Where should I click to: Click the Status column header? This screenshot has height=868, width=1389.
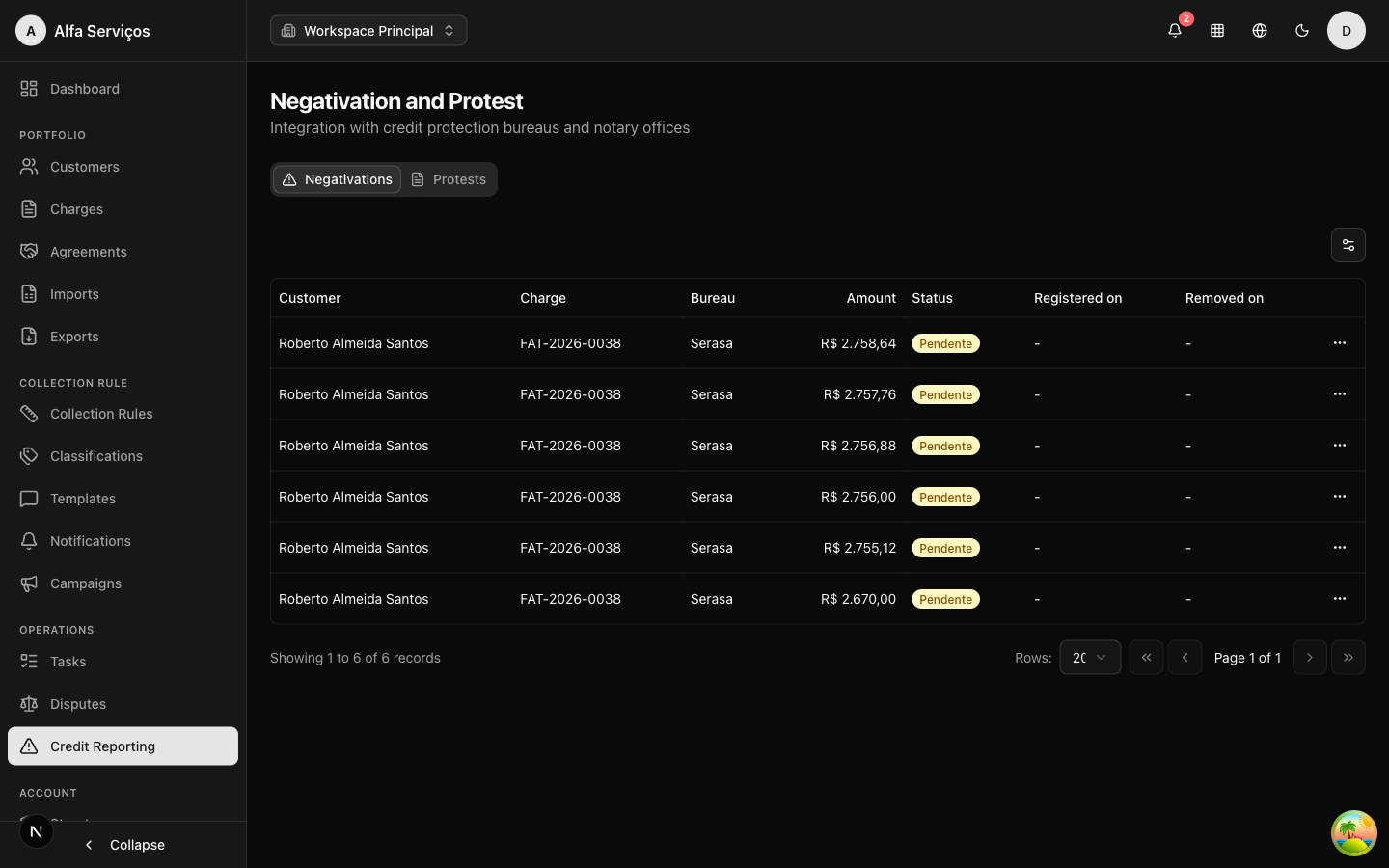pyautogui.click(x=932, y=298)
